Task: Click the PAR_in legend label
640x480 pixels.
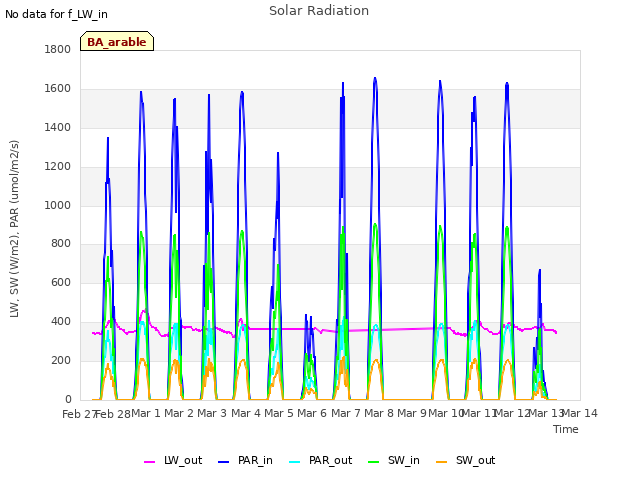Action: (255, 460)
